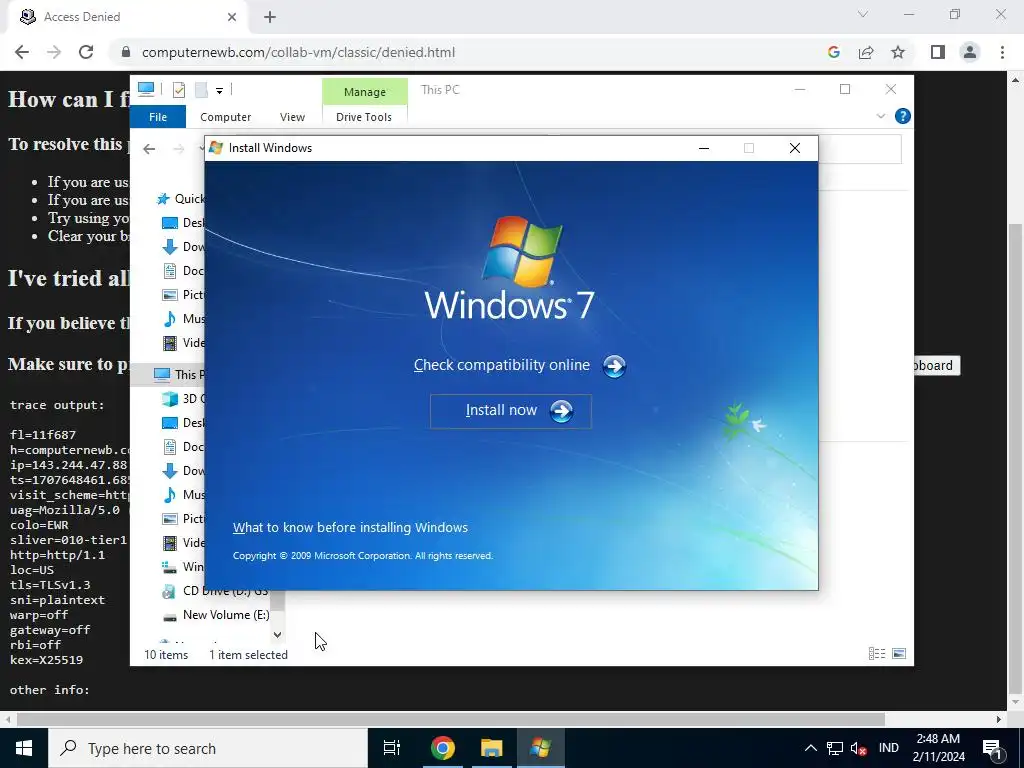Click the New folder quick access icon

coord(201,90)
